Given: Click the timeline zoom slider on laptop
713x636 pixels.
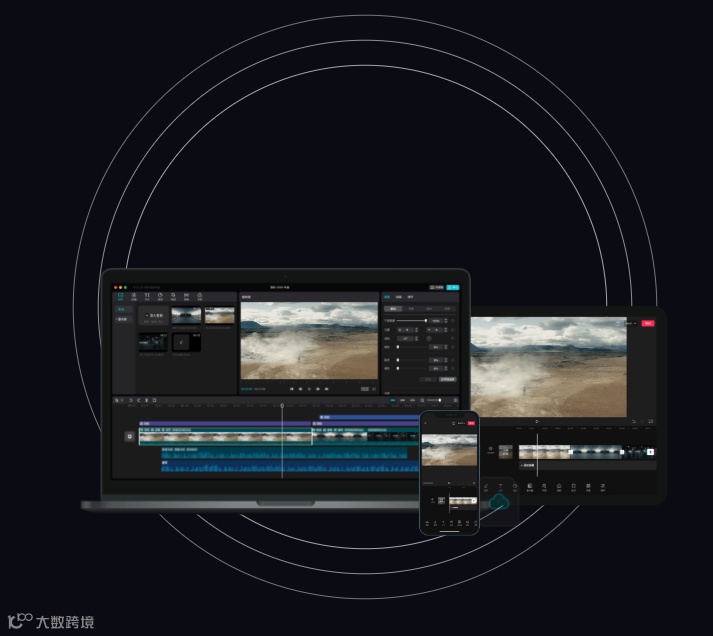Looking at the screenshot, I should point(434,401).
